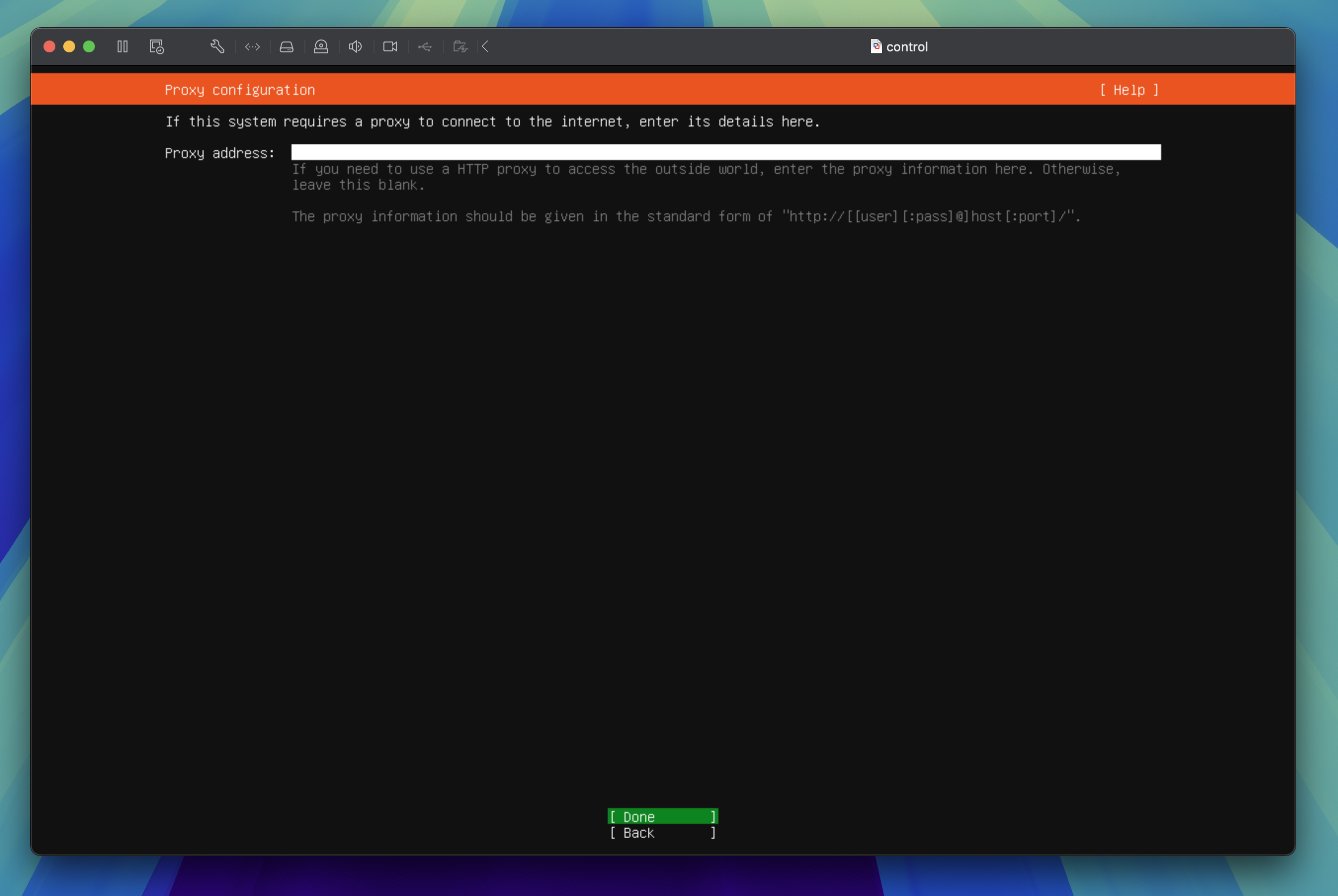The width and height of the screenshot is (1338, 896).
Task: Open the USB devices icon
Action: click(x=425, y=46)
